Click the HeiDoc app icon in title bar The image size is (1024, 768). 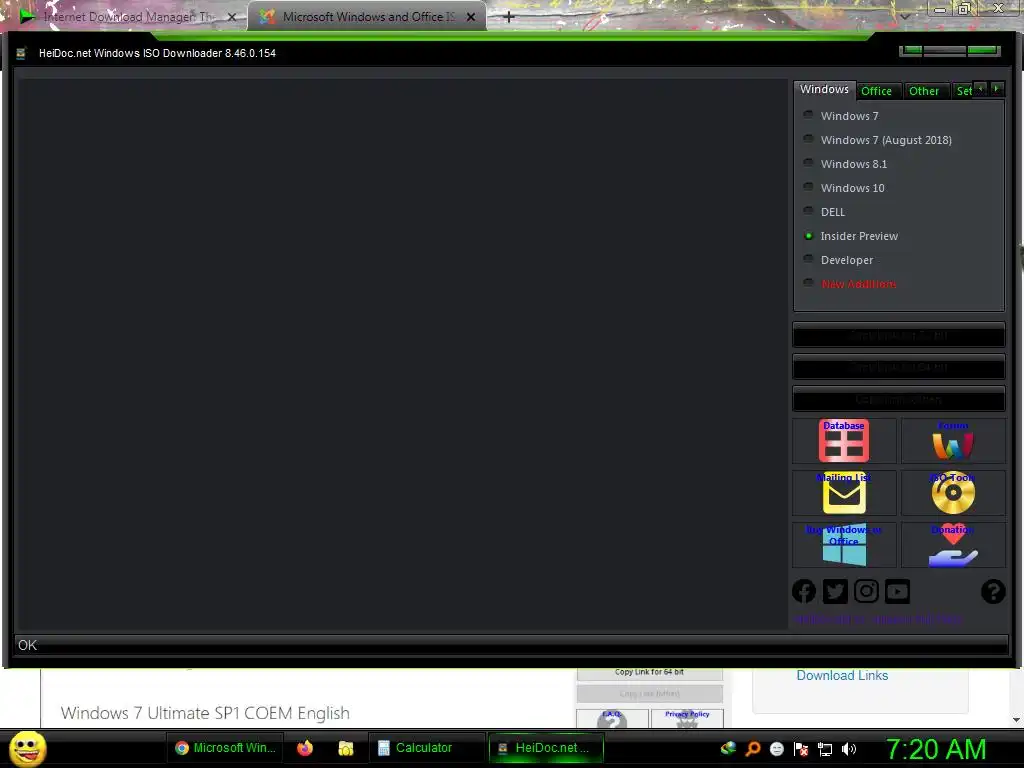(x=21, y=54)
